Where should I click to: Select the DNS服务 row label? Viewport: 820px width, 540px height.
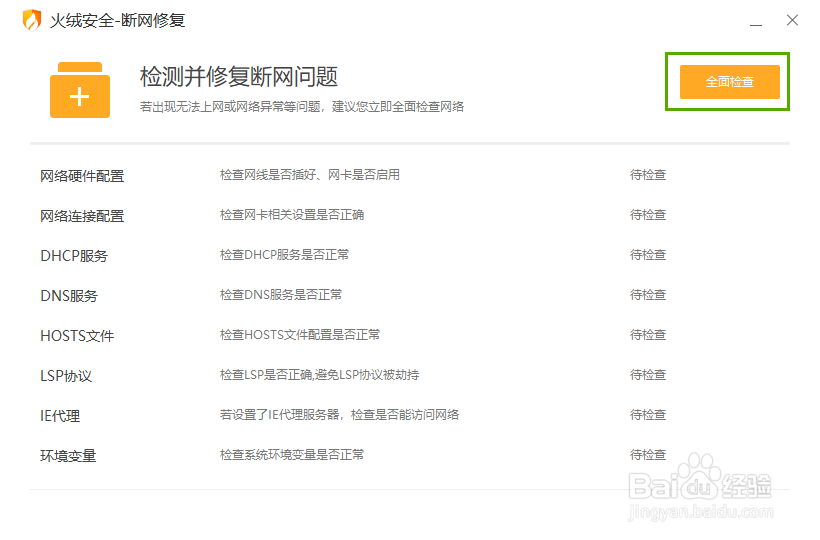pos(69,296)
